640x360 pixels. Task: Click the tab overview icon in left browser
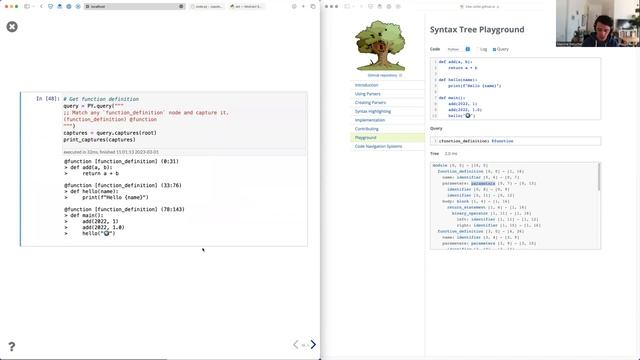click(x=313, y=7)
